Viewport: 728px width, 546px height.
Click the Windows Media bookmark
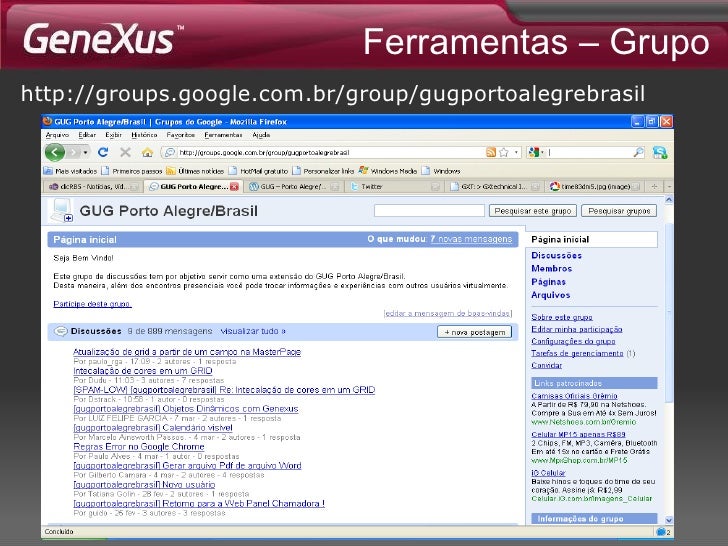388,171
